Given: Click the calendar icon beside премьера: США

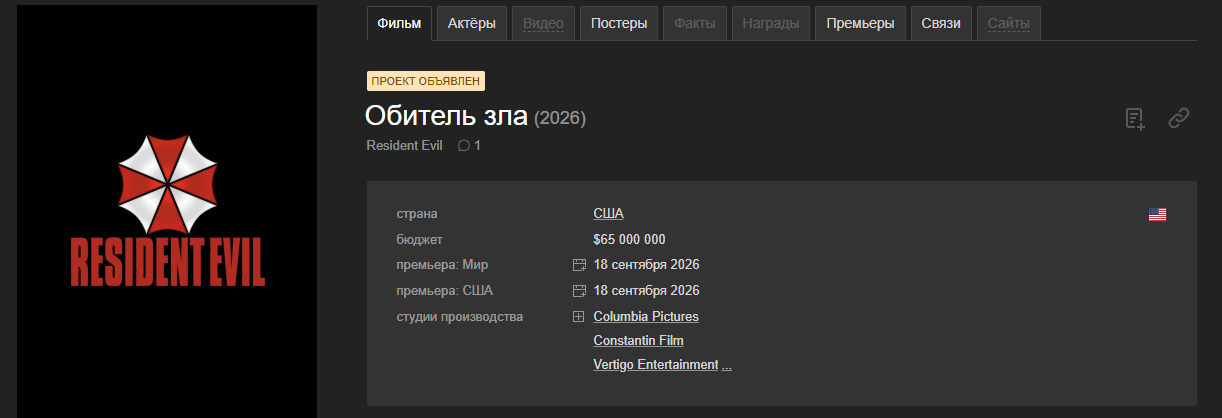Looking at the screenshot, I should click(x=578, y=291).
